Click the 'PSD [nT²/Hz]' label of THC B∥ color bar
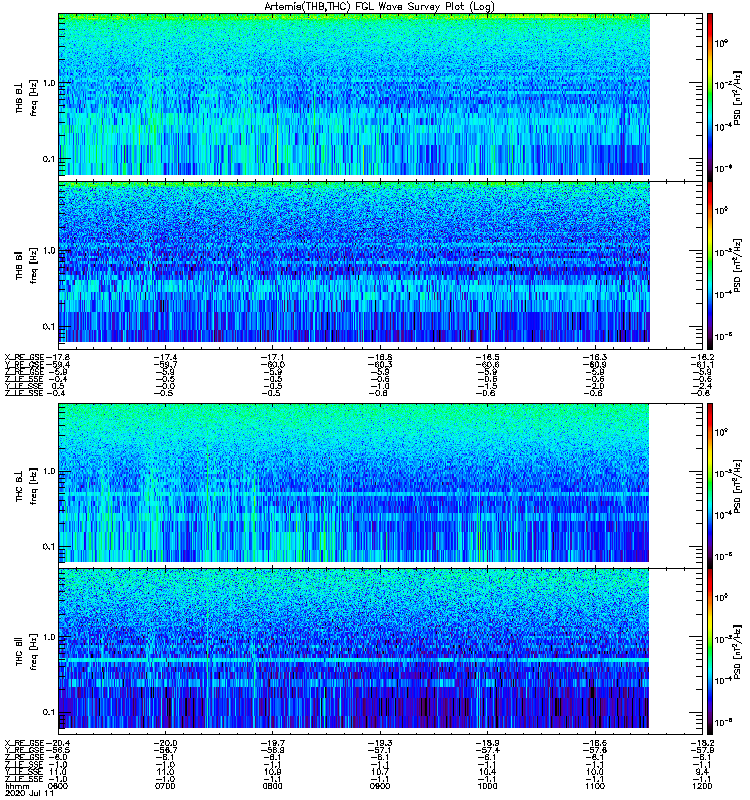 tap(738, 652)
